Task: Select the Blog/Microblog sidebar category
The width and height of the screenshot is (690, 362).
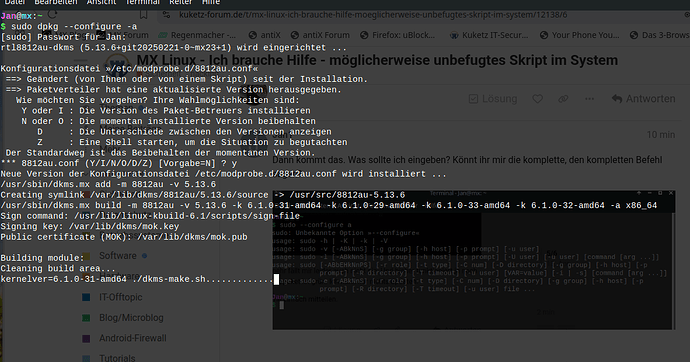Action: coord(131,318)
